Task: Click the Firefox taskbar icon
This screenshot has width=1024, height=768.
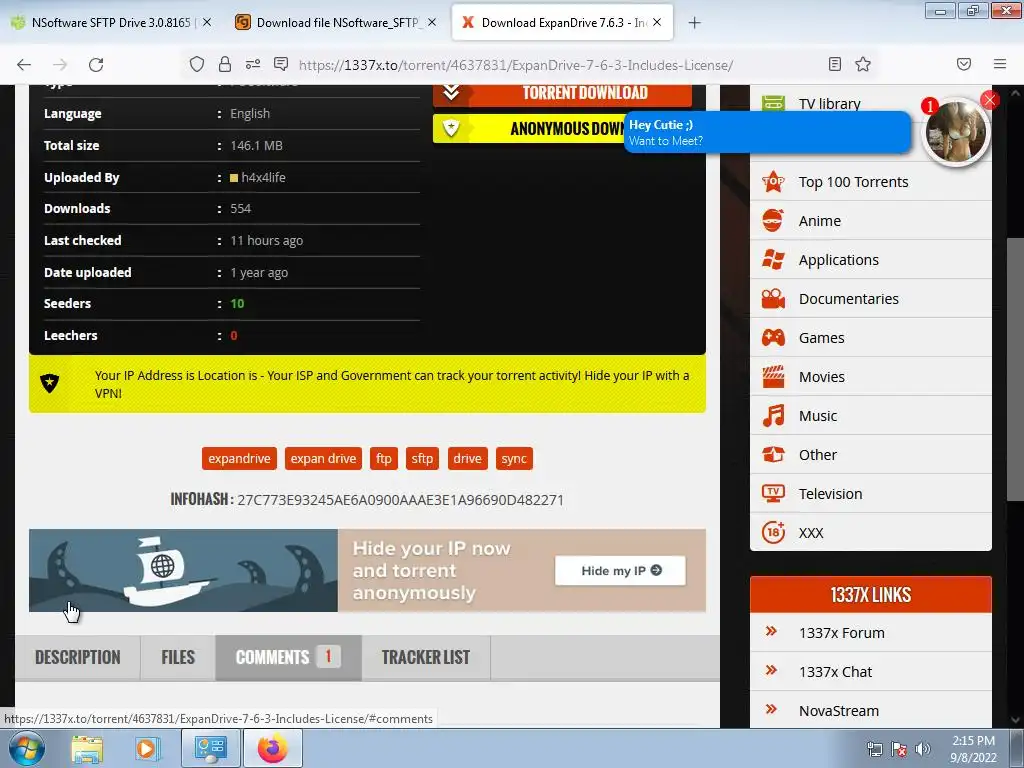Action: 272,748
